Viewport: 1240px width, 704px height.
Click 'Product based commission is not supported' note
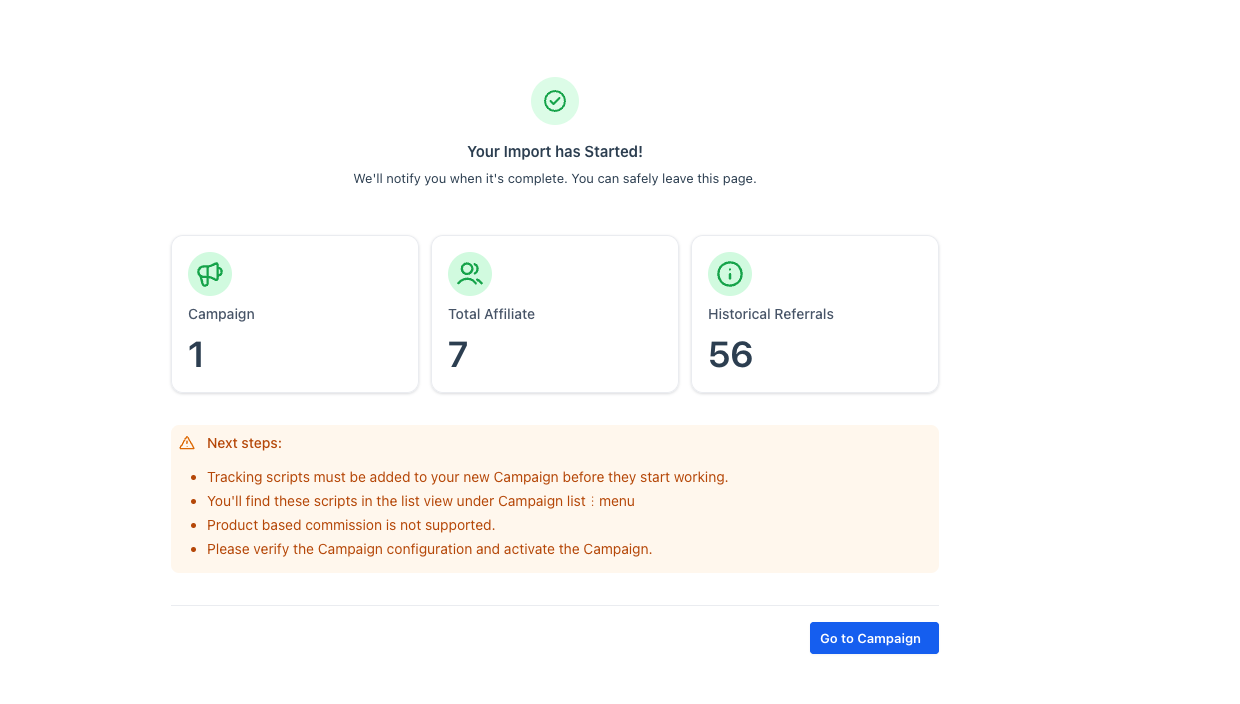pyautogui.click(x=351, y=525)
